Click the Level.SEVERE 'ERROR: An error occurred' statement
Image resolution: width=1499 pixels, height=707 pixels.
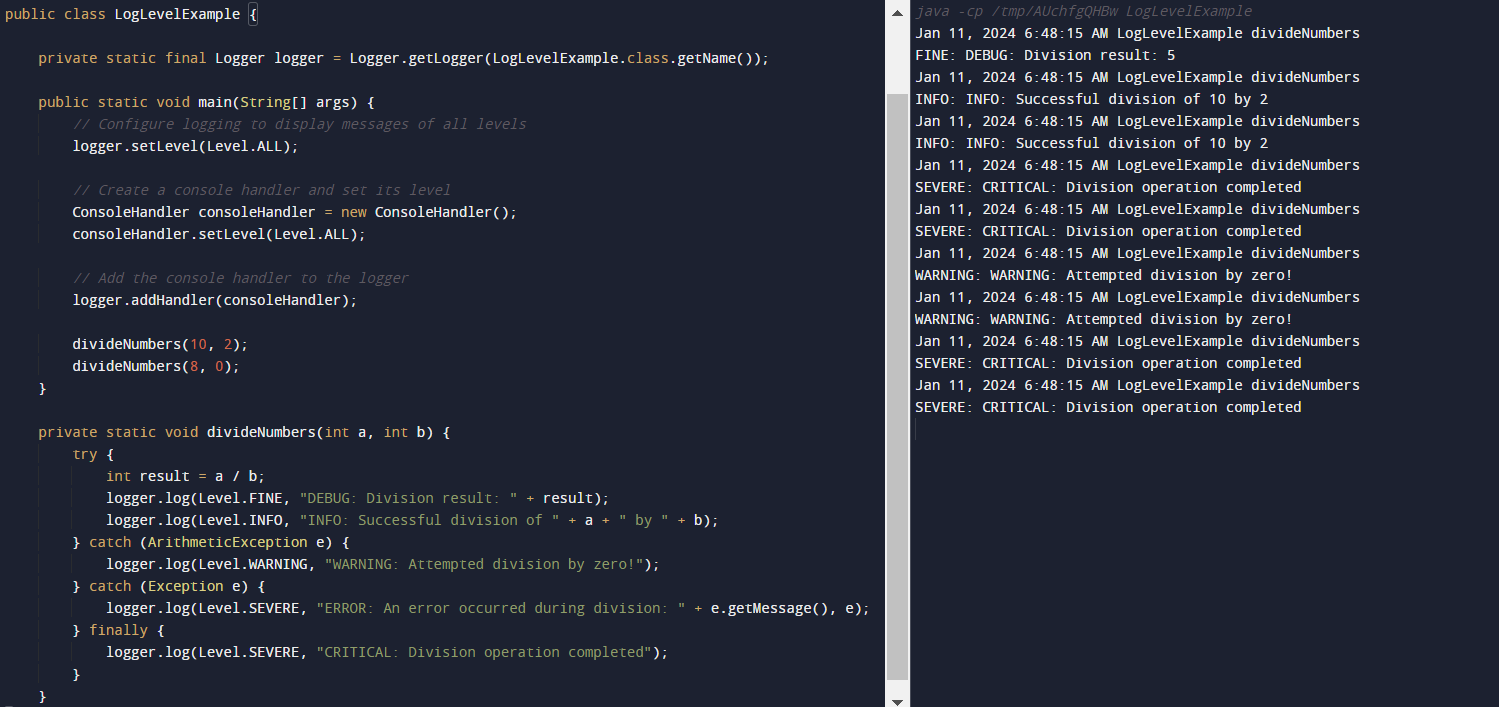pyautogui.click(x=488, y=608)
